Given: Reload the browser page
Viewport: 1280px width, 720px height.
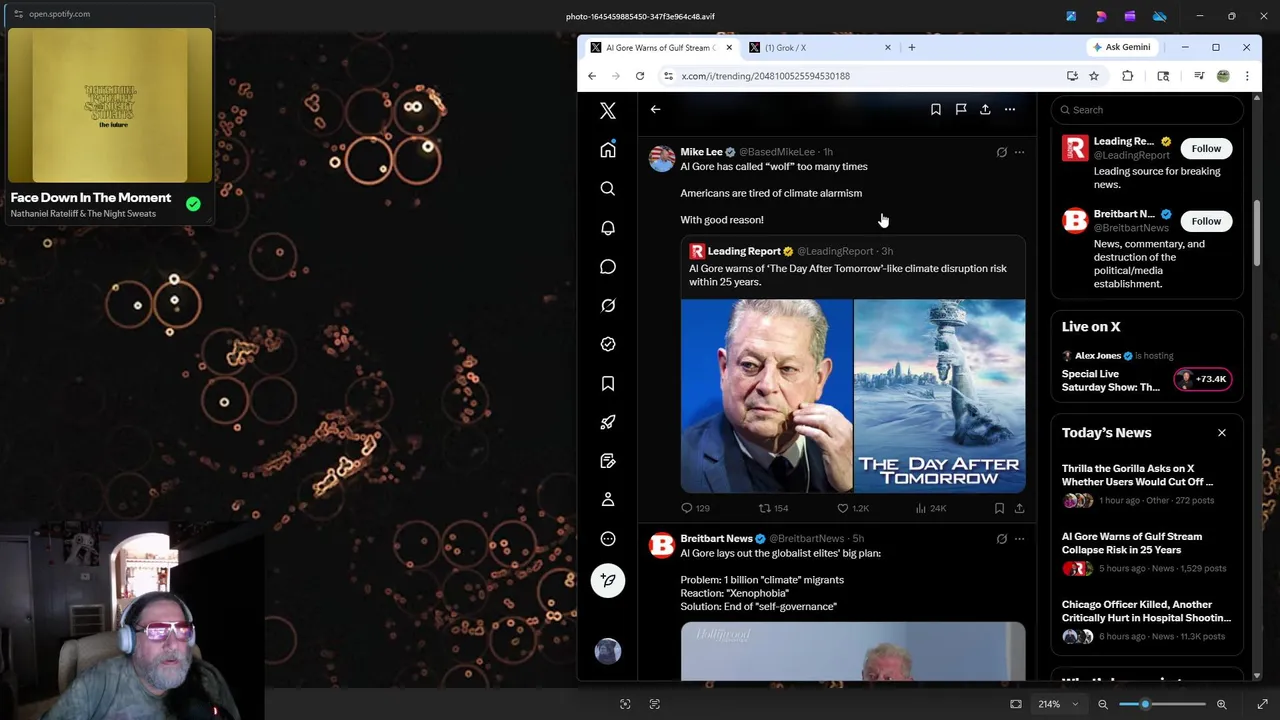Looking at the screenshot, I should pyautogui.click(x=640, y=76).
